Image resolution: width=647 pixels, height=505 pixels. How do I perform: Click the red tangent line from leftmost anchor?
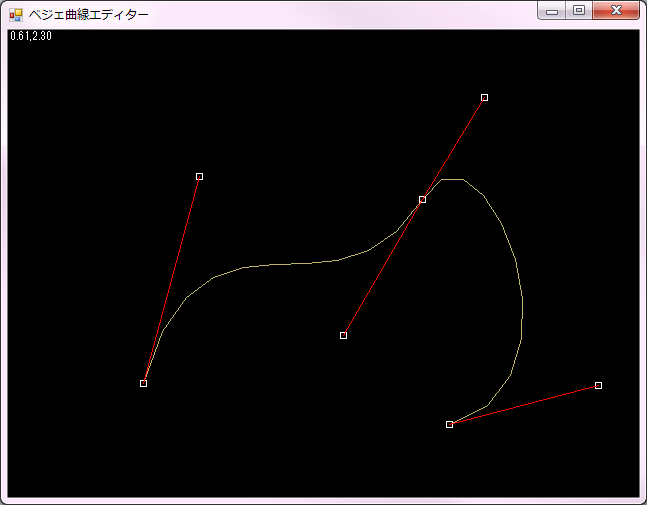click(x=172, y=278)
